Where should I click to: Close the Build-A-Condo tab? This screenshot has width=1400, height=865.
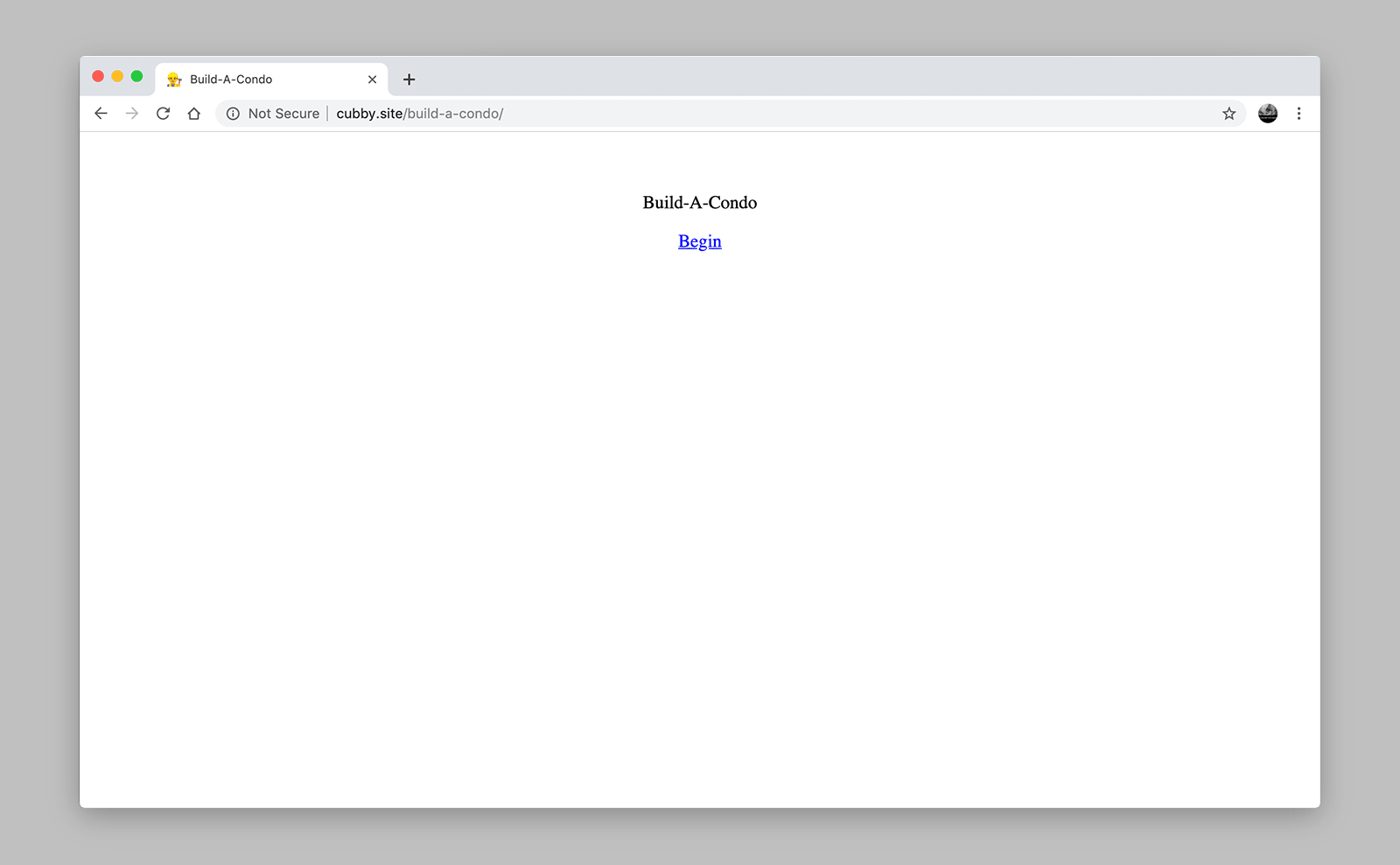coord(372,80)
